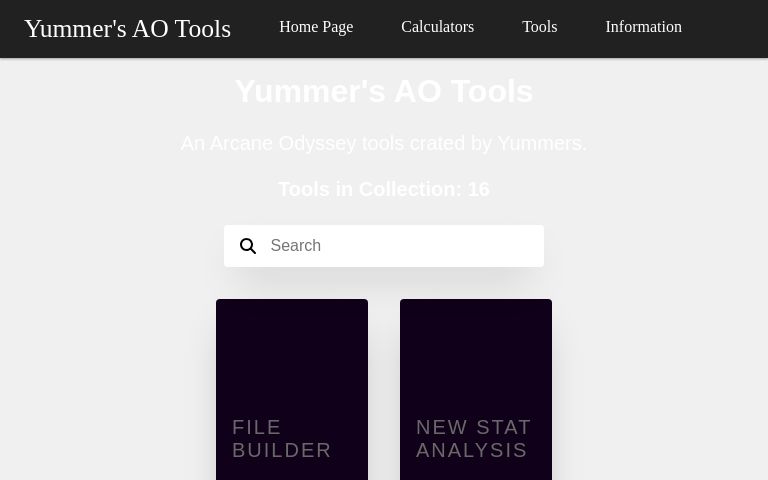
Task: Click the word ANALYSIS on second card
Action: pos(472,450)
